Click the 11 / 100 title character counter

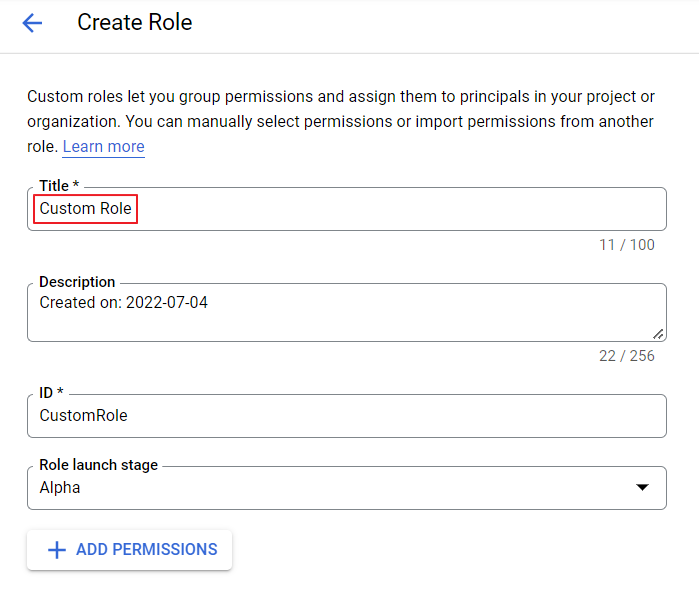(627, 245)
